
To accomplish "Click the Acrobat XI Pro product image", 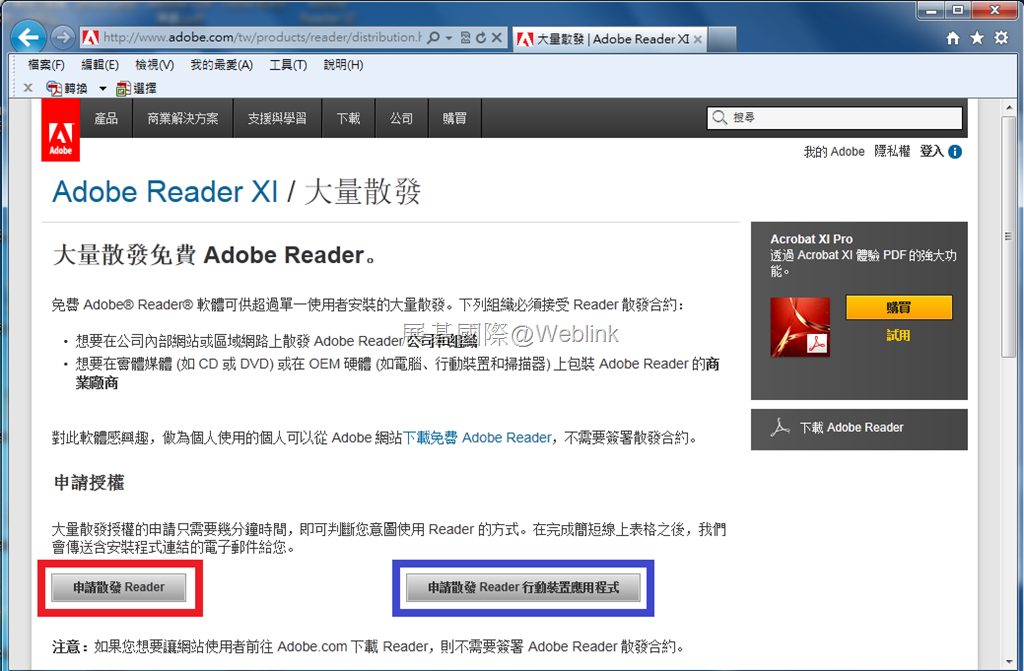I will [x=800, y=327].
